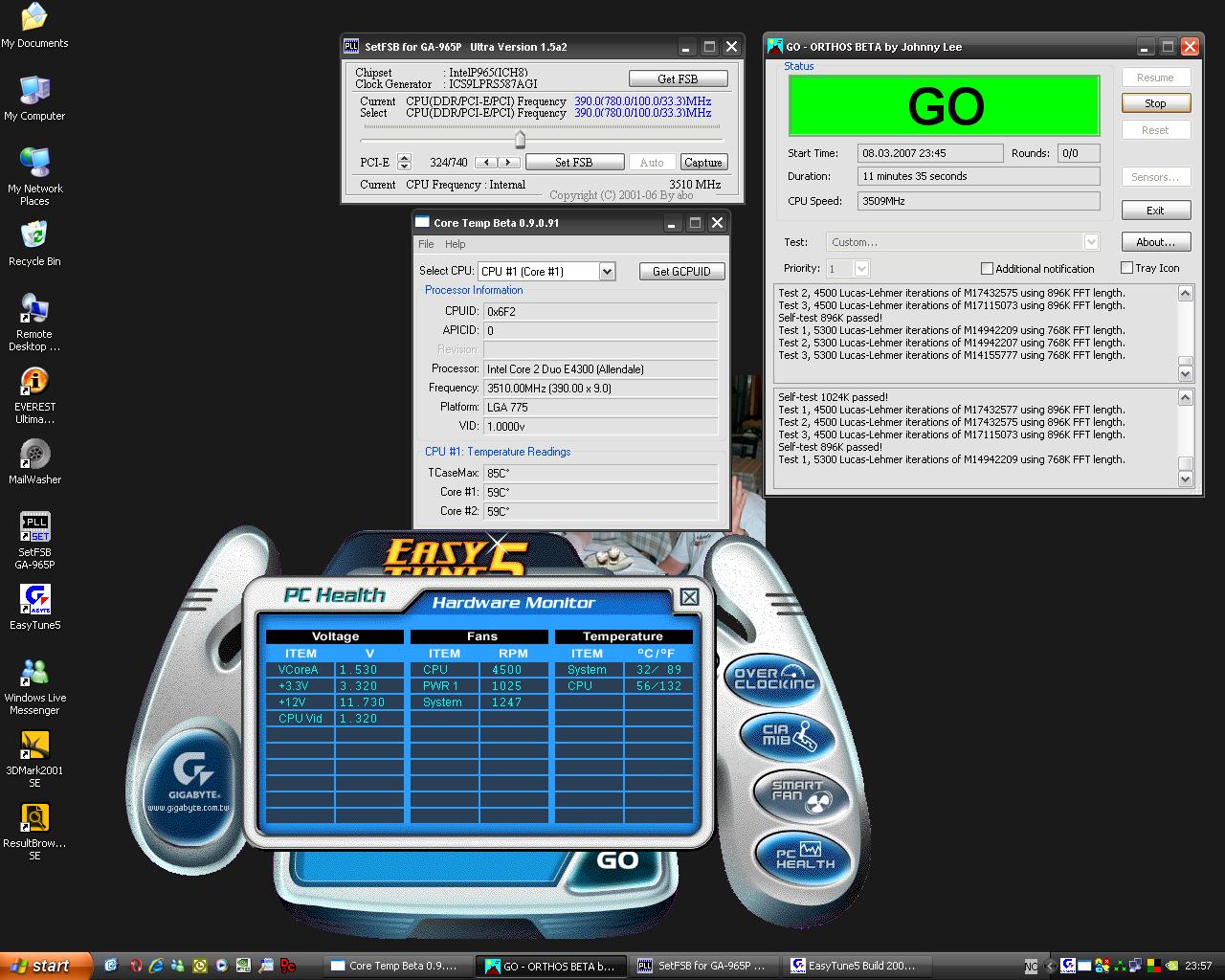Select the 3DMark2001 SE shortcut

pyautogui.click(x=34, y=759)
